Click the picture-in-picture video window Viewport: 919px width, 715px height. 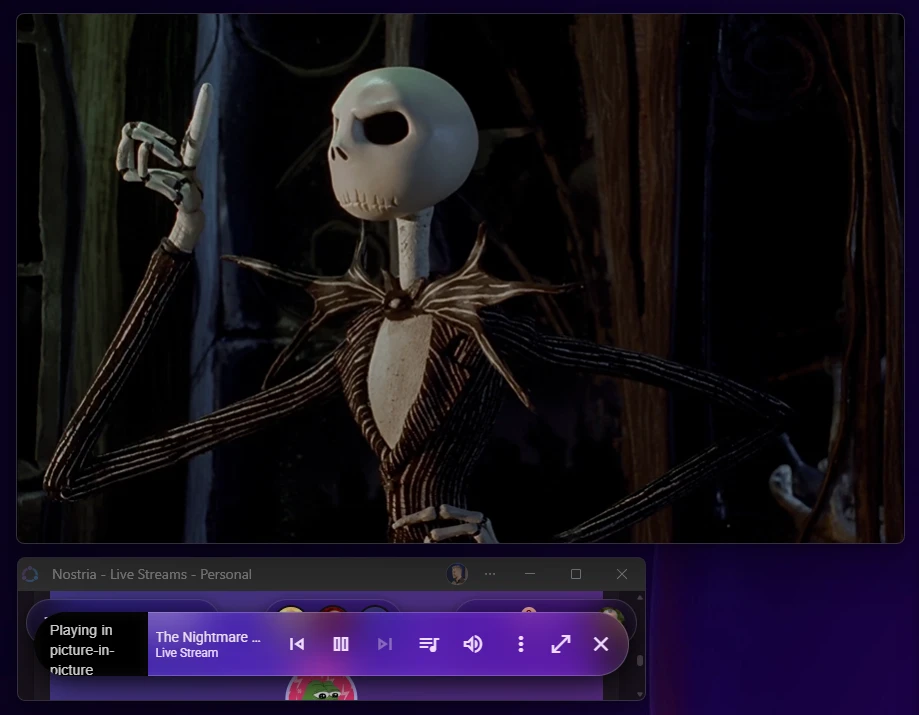(460, 278)
